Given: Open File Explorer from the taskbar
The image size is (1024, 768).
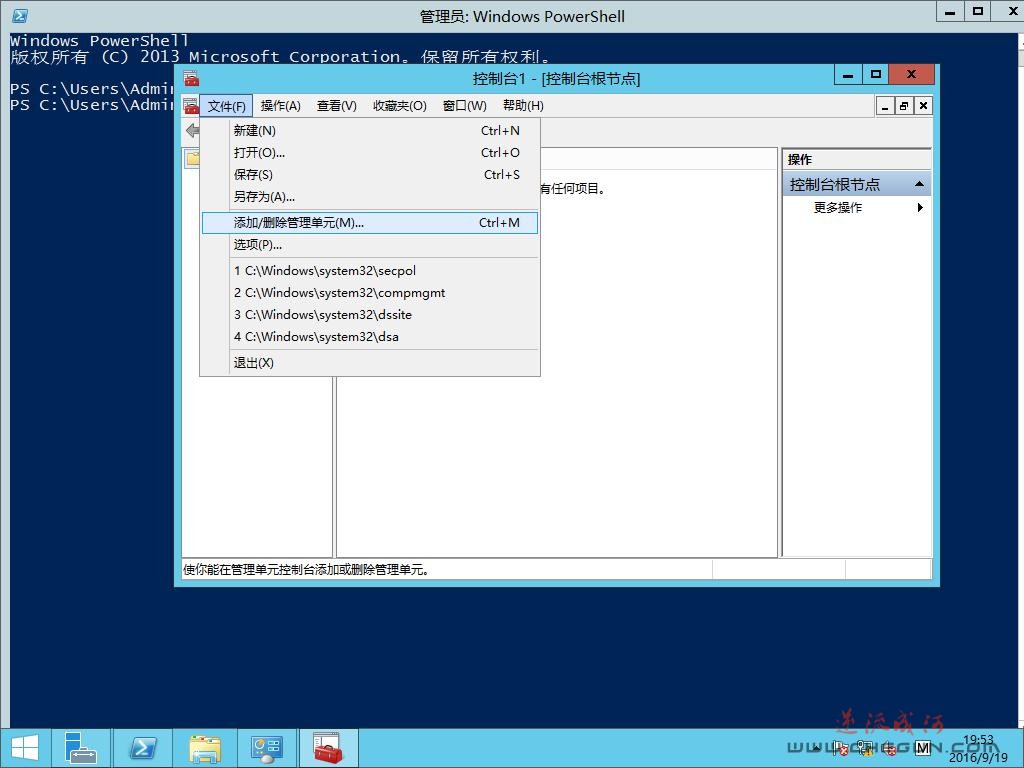Looking at the screenshot, I should 205,748.
